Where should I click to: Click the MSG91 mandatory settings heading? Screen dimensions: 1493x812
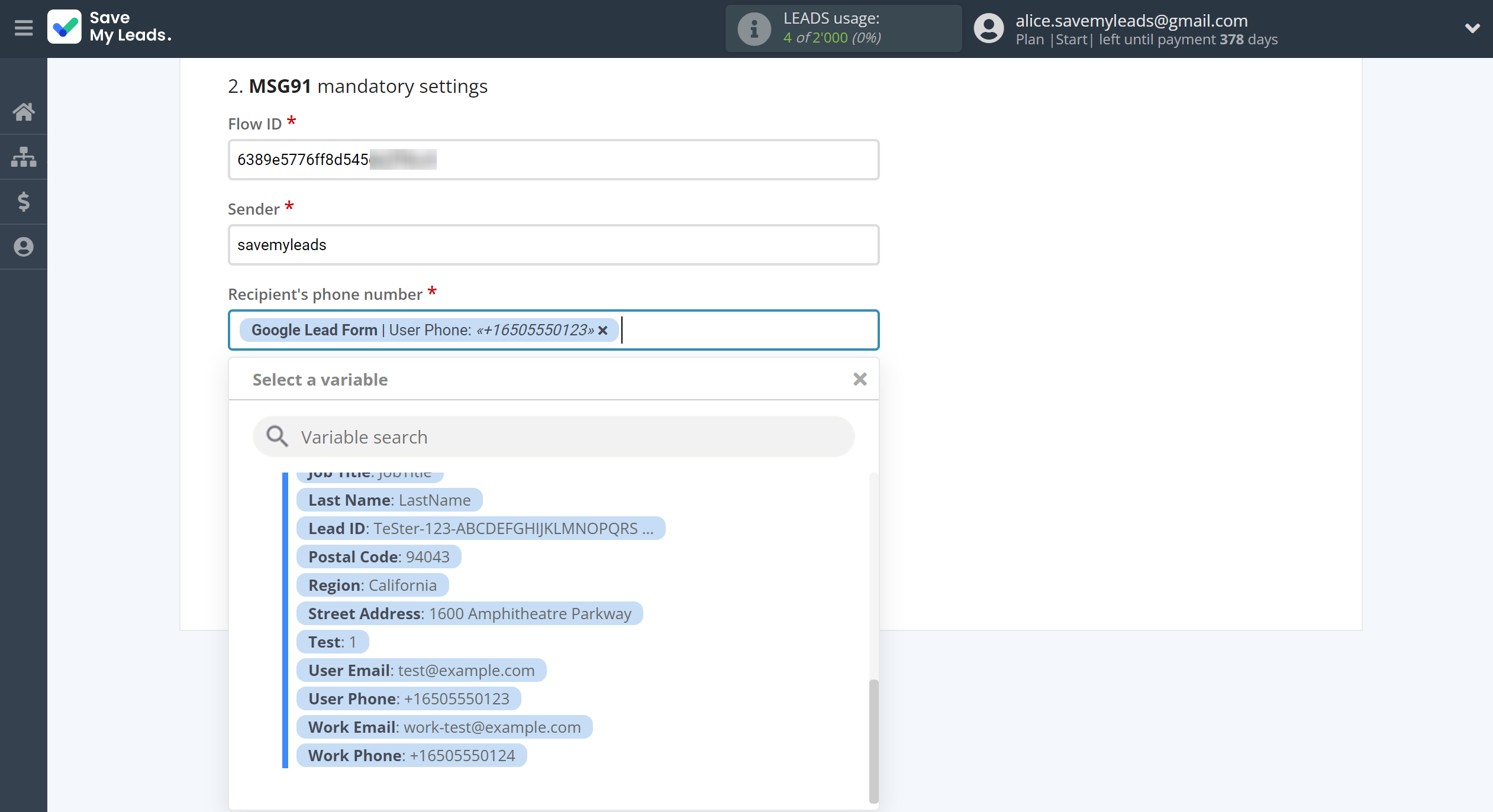[357, 86]
